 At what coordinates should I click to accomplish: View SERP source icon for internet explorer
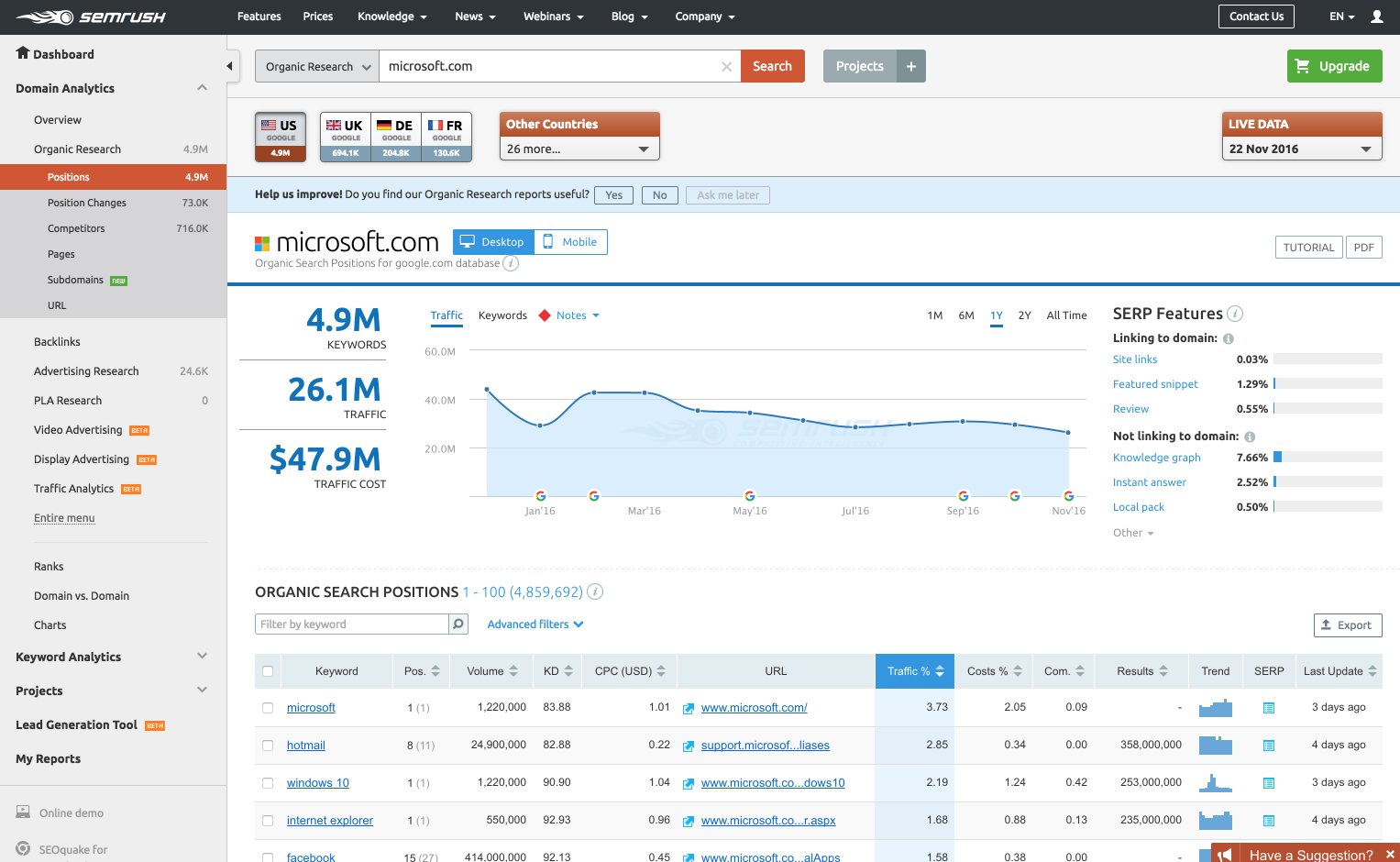1269,821
